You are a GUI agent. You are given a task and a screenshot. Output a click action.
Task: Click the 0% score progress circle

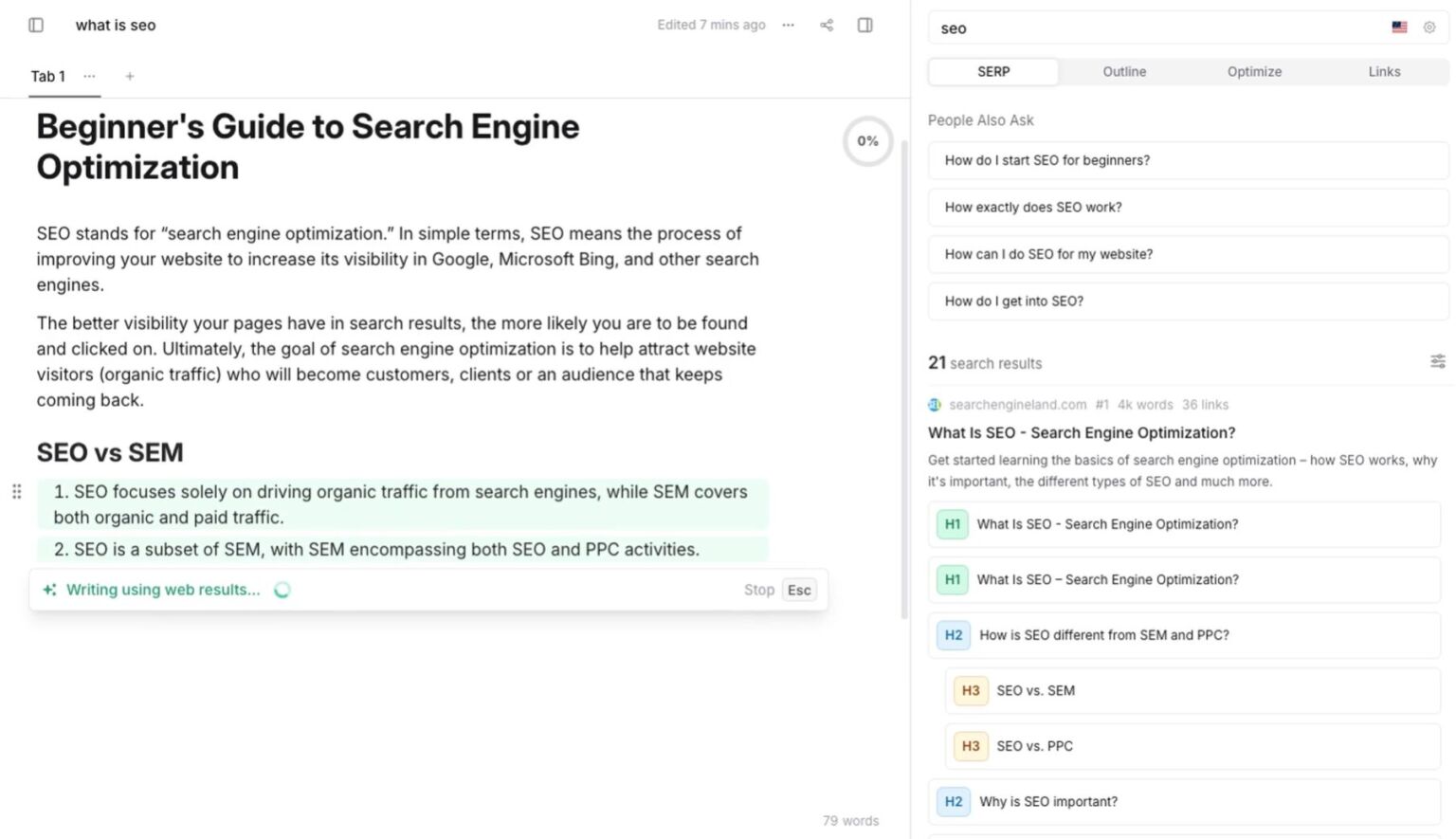(x=867, y=140)
